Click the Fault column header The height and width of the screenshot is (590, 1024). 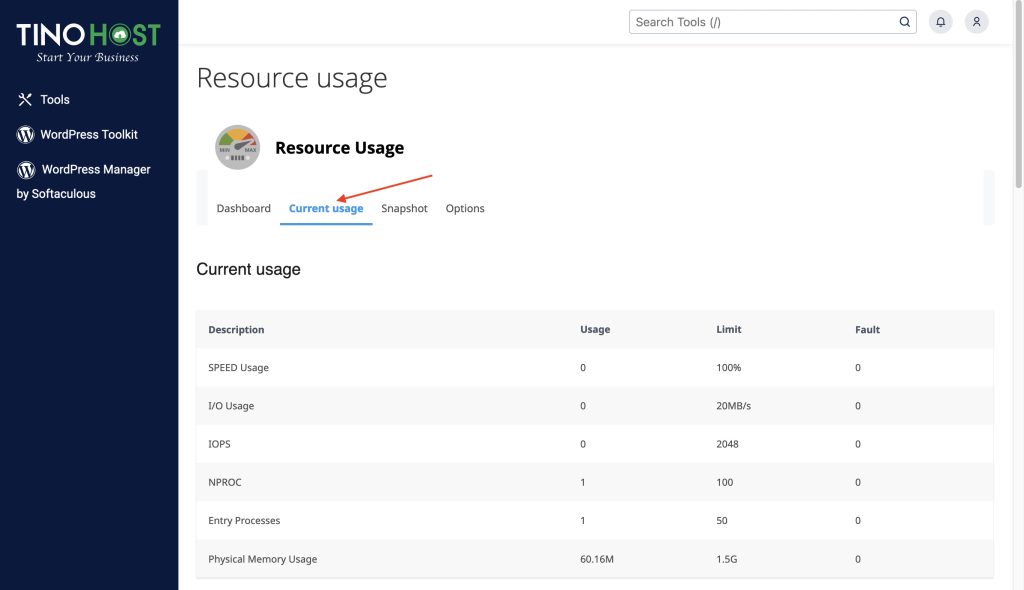click(867, 330)
